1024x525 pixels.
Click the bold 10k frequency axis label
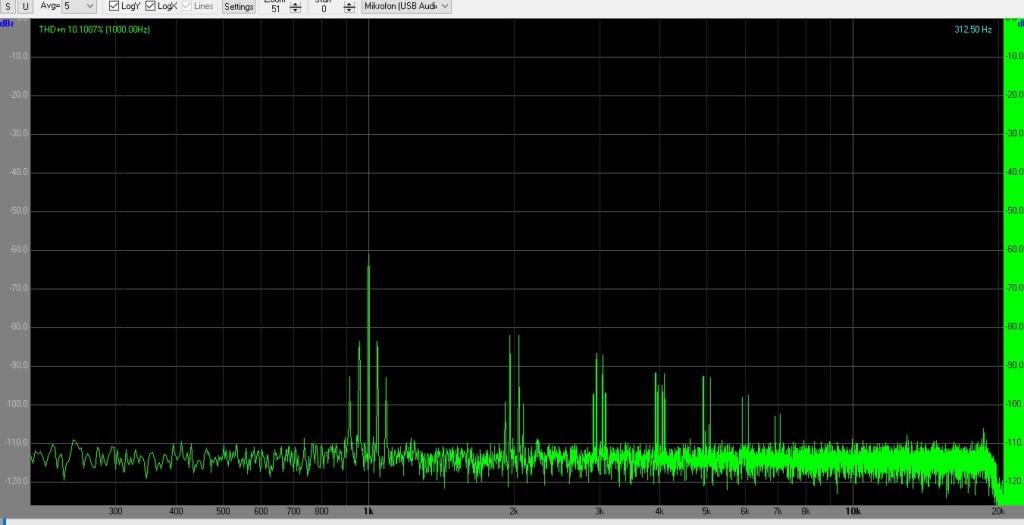852,511
